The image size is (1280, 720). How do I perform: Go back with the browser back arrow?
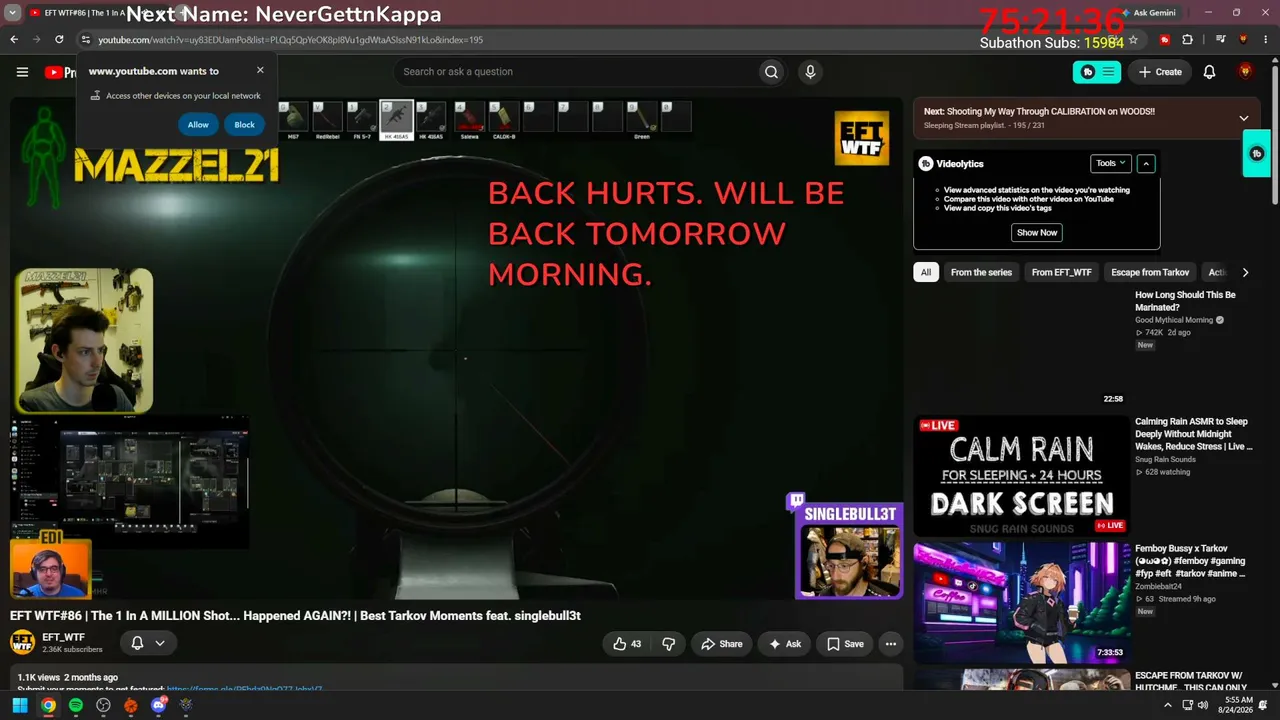(x=14, y=40)
